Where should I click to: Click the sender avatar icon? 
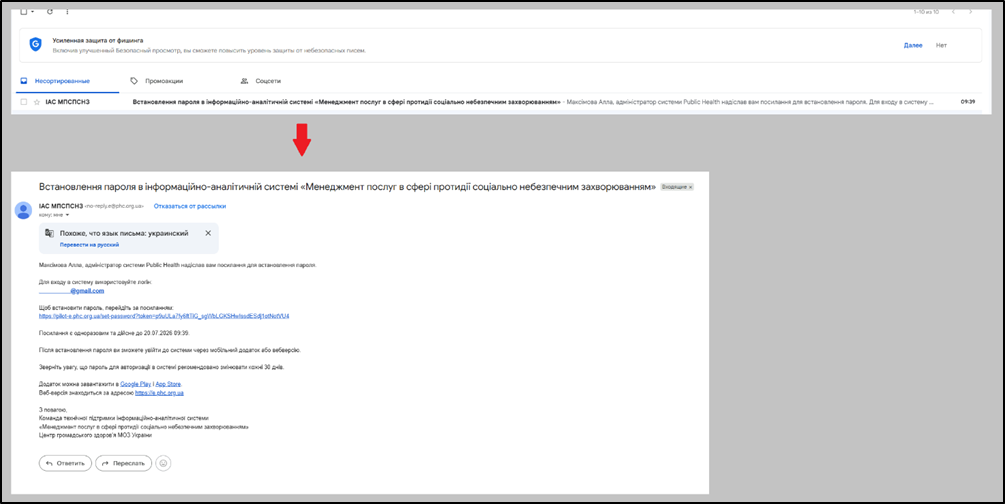pos(24,210)
